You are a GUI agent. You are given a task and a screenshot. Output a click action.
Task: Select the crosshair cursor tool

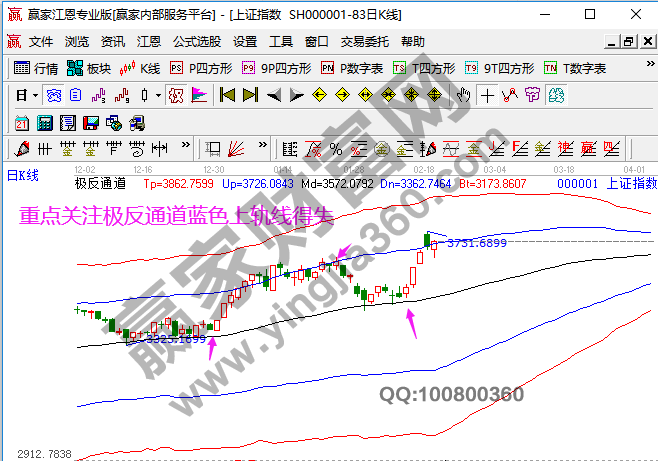click(x=487, y=95)
